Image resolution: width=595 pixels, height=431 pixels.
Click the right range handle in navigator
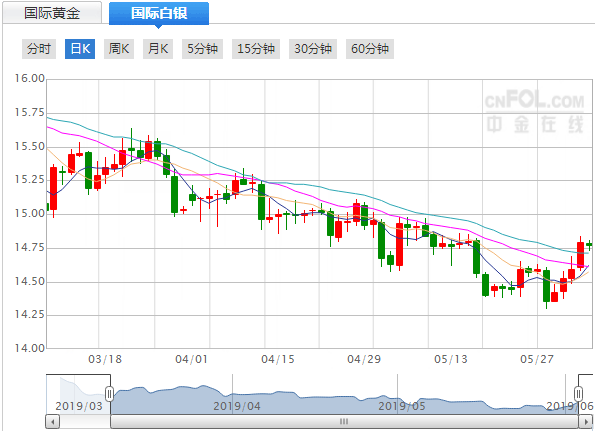[x=578, y=394]
